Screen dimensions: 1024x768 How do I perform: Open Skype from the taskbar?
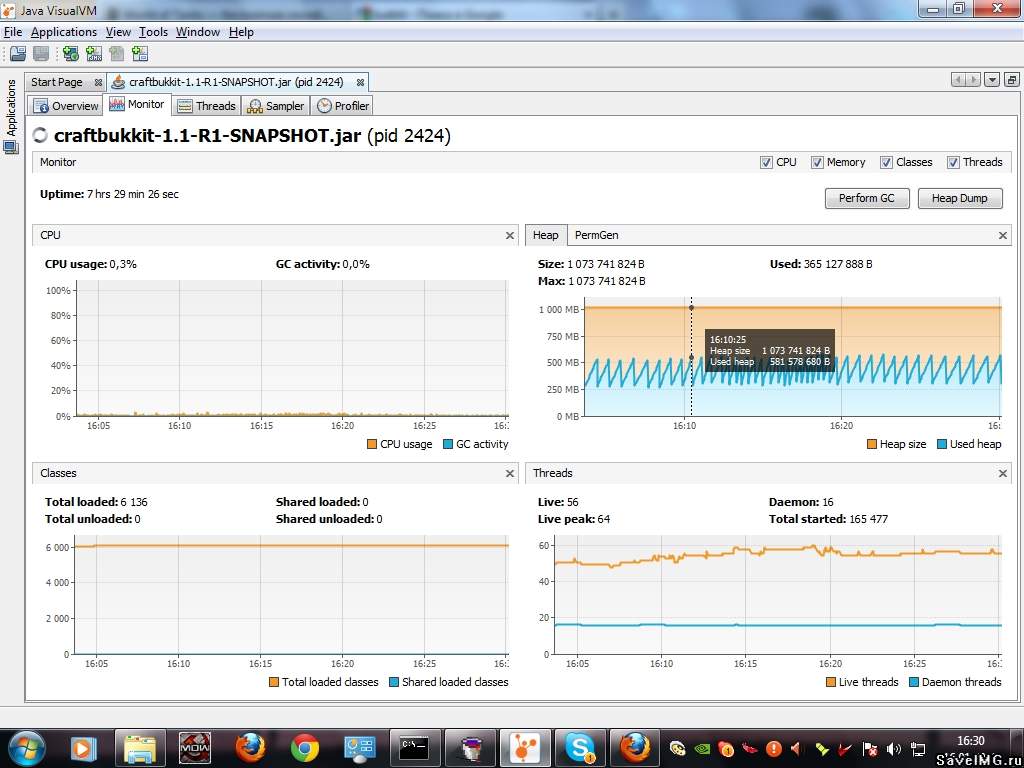pyautogui.click(x=579, y=748)
